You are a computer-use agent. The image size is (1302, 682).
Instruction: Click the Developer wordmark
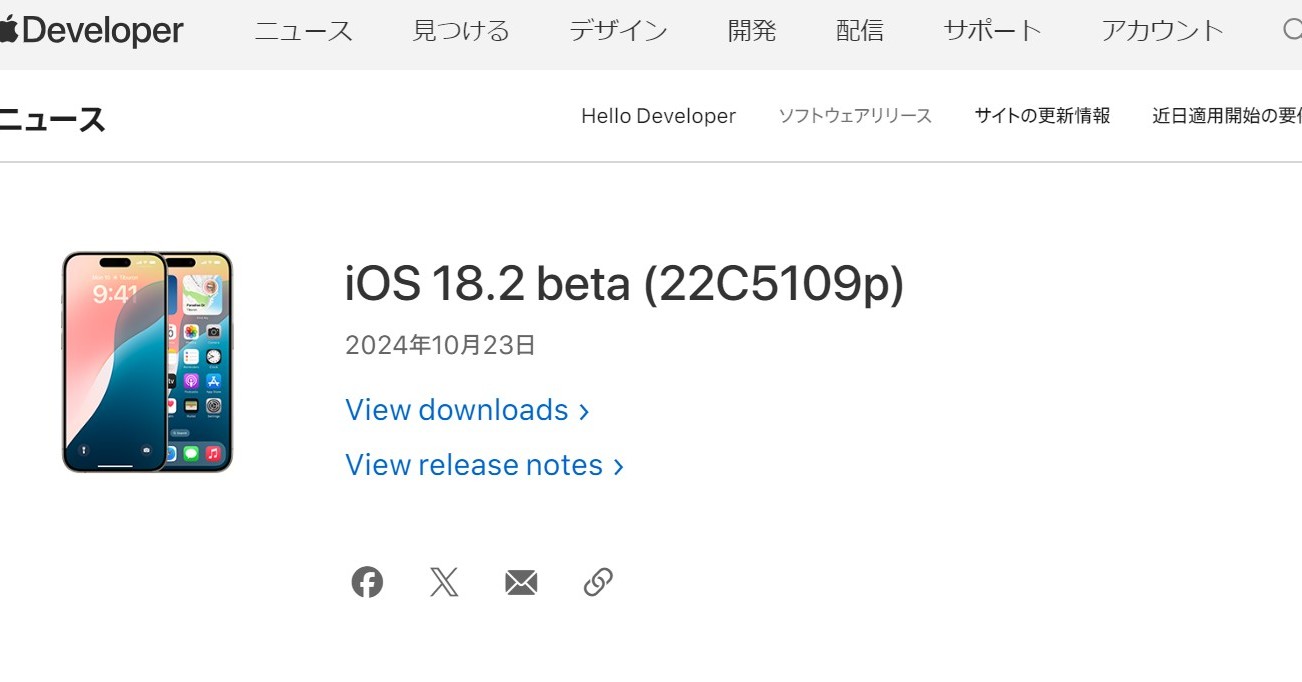click(x=105, y=29)
